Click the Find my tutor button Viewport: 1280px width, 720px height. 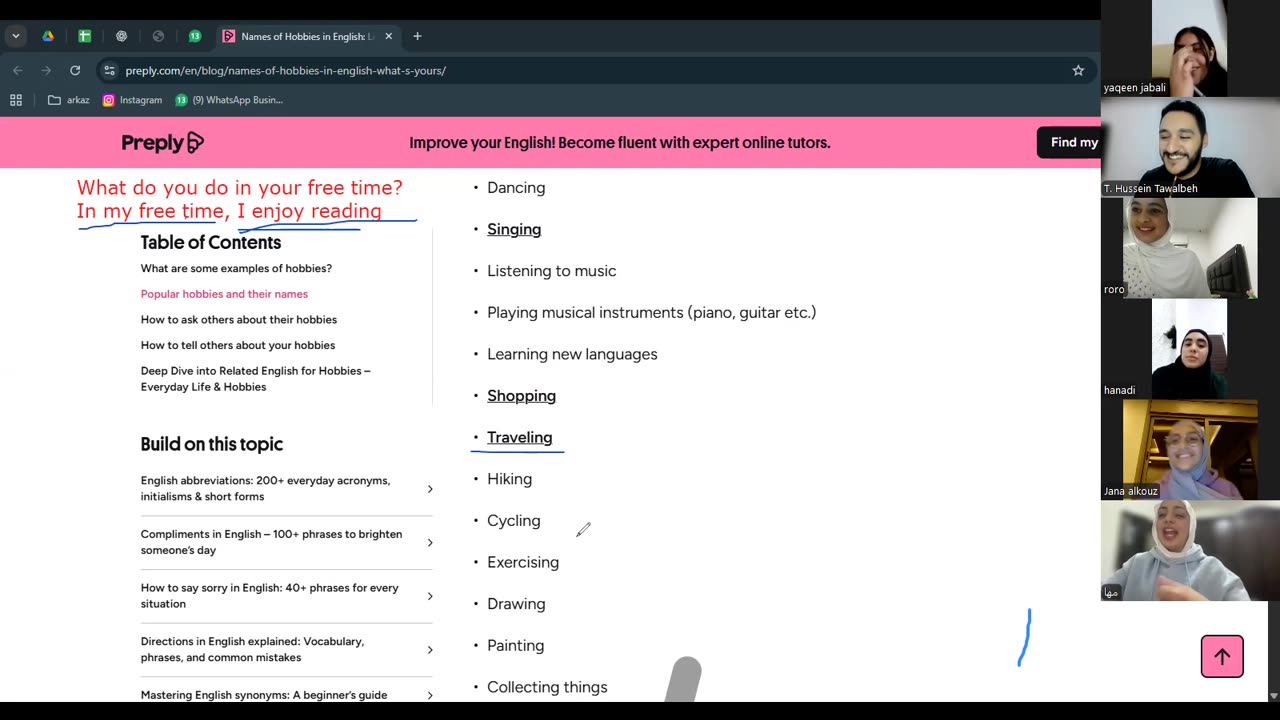(x=1069, y=143)
